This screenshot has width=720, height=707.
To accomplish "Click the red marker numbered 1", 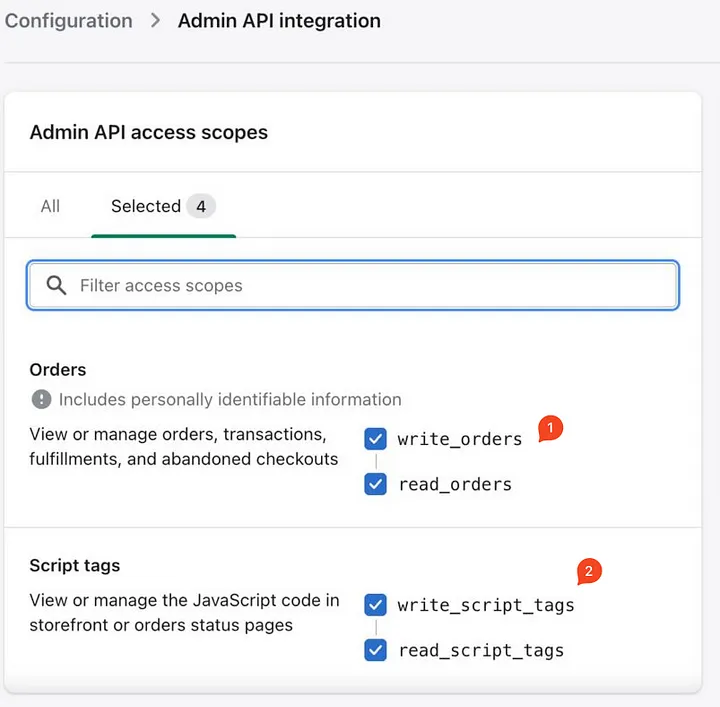I will coord(550,429).
